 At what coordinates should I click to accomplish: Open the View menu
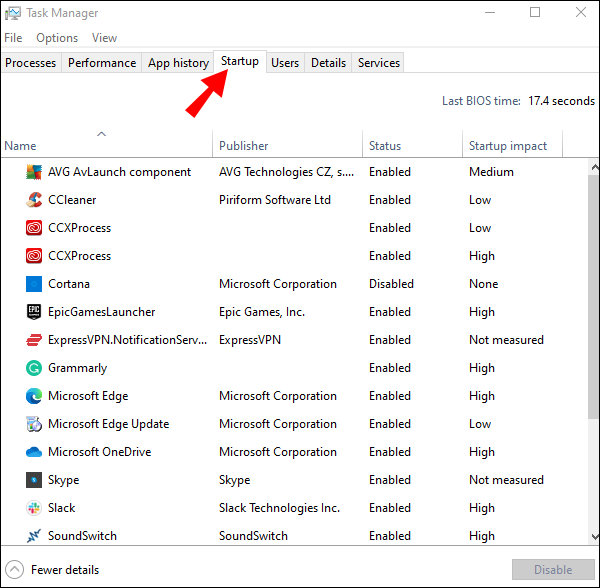104,38
